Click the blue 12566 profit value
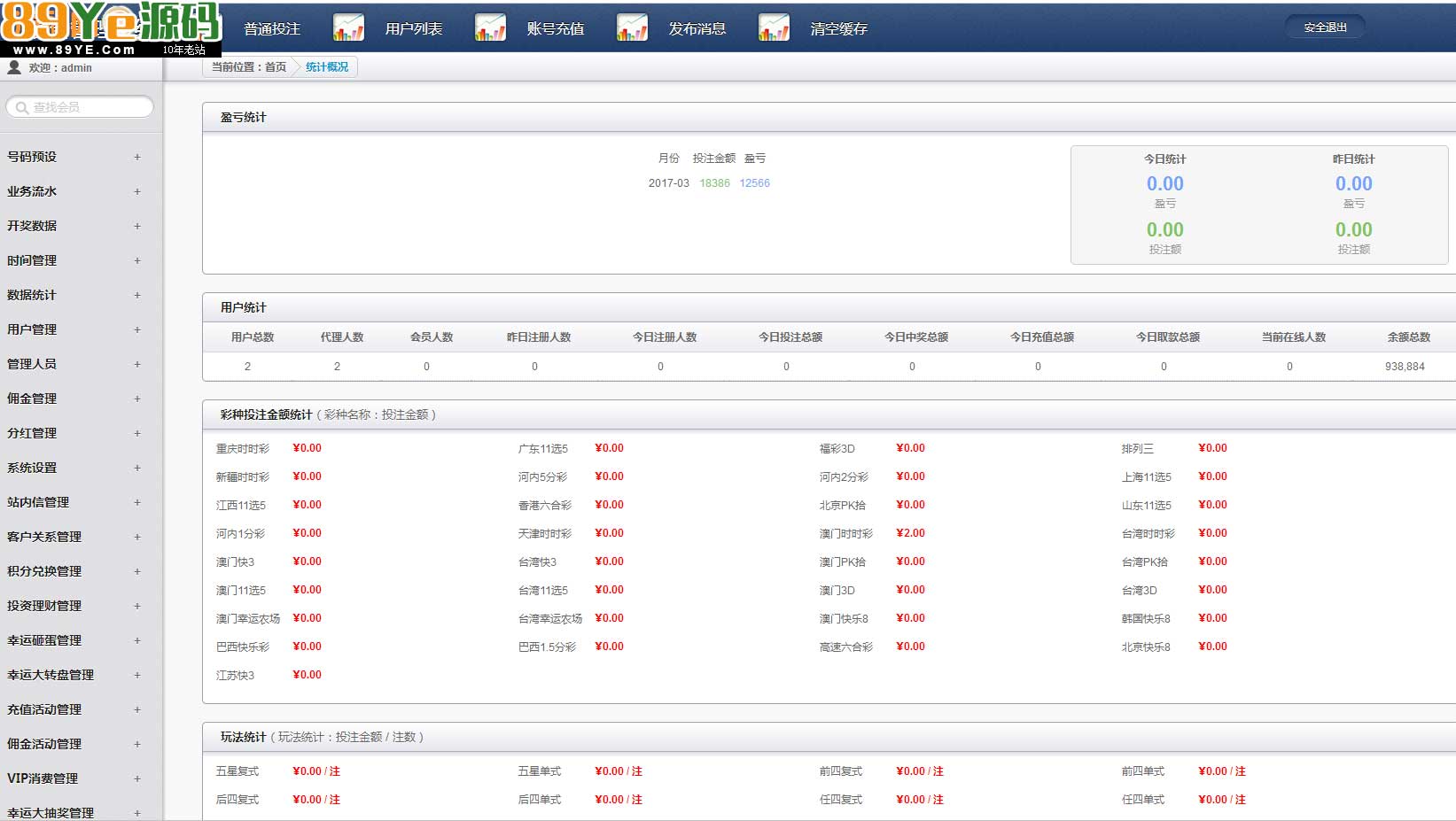1456x821 pixels. [x=755, y=183]
